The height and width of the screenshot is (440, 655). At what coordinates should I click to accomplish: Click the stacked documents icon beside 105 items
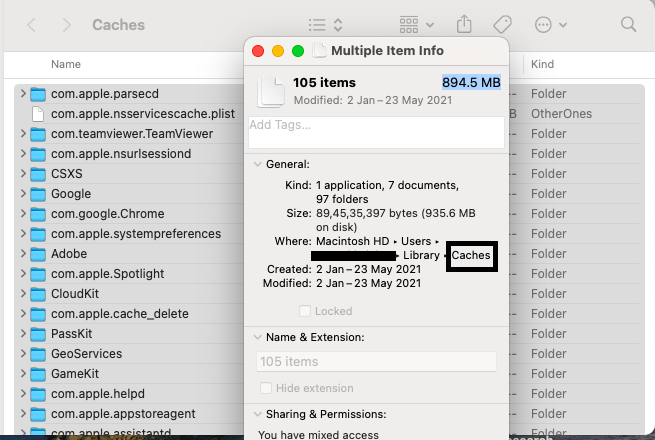[271, 92]
